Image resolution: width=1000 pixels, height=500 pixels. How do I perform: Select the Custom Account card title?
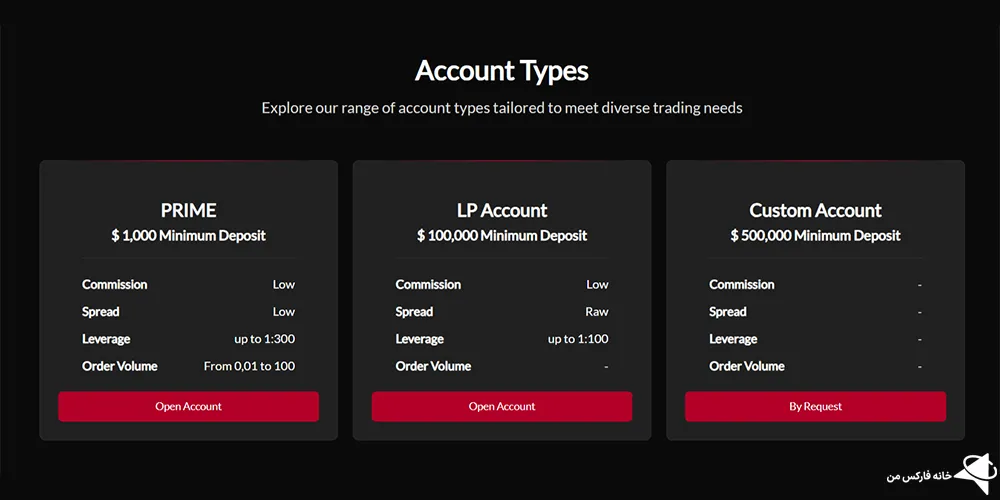coord(815,210)
